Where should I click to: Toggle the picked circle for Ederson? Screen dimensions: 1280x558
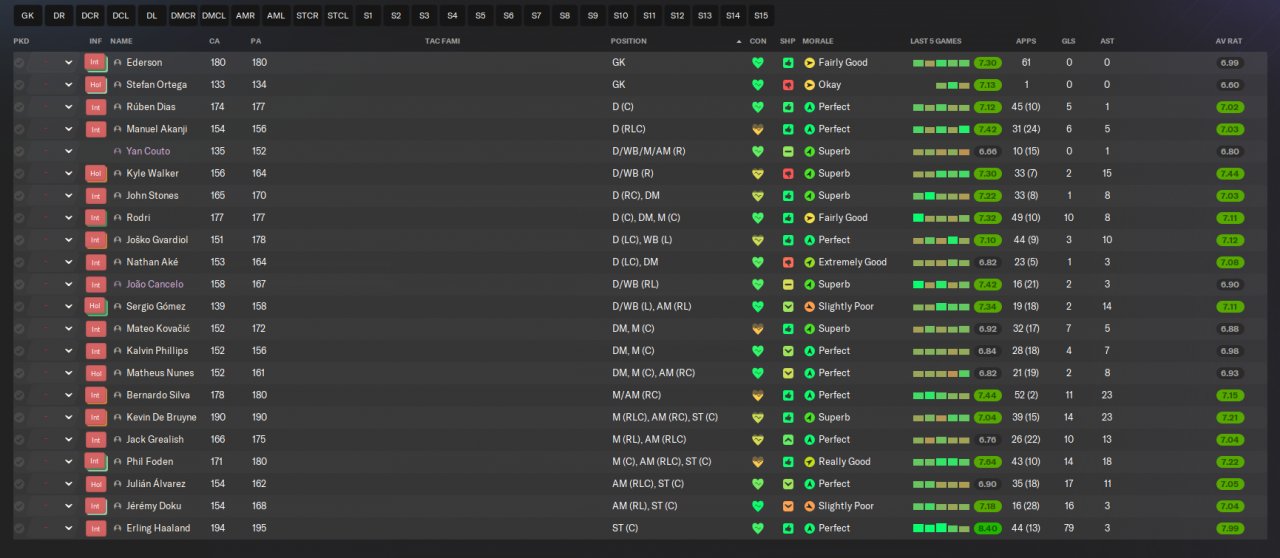pyautogui.click(x=19, y=62)
